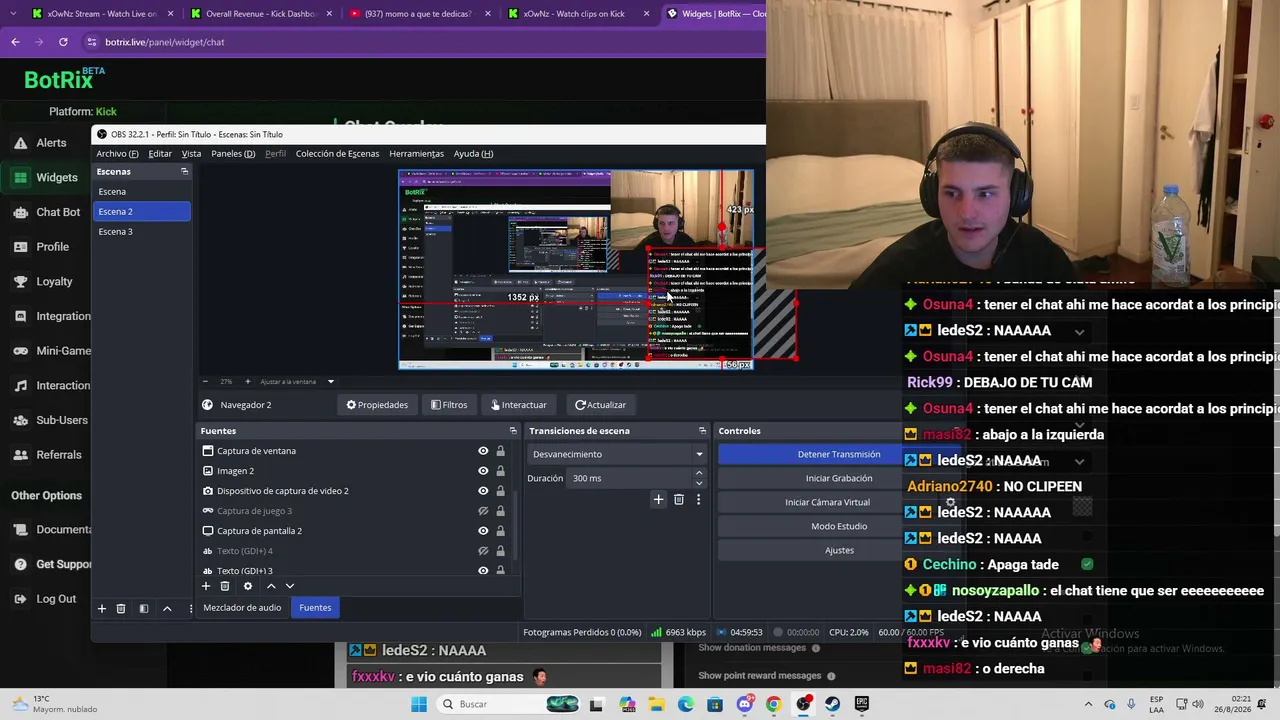
Task: Hide the Captura de ventana source
Action: [x=483, y=451]
